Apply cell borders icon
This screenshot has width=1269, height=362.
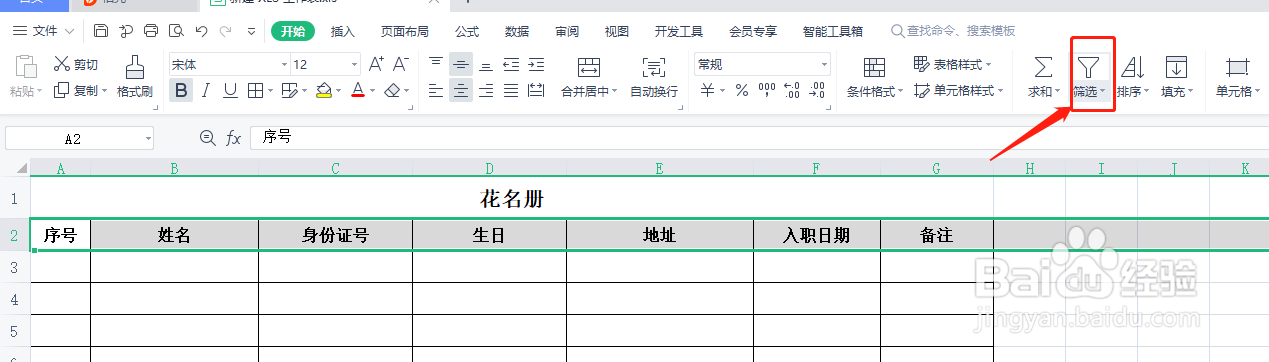coord(255,91)
